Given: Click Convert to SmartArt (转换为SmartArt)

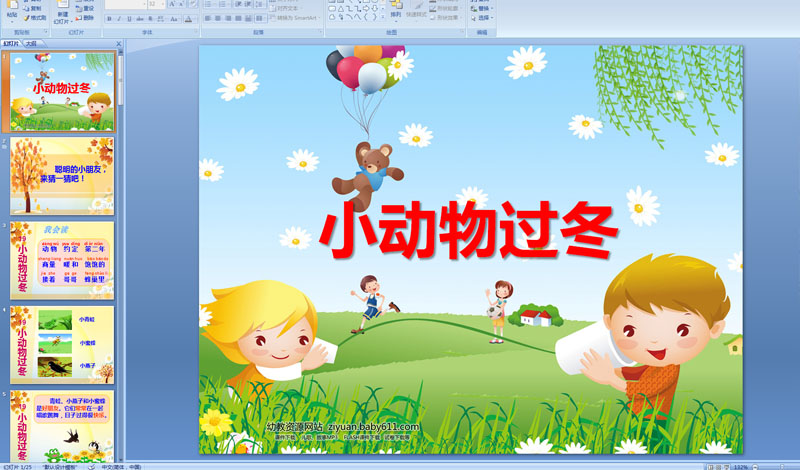Looking at the screenshot, I should pyautogui.click(x=296, y=18).
